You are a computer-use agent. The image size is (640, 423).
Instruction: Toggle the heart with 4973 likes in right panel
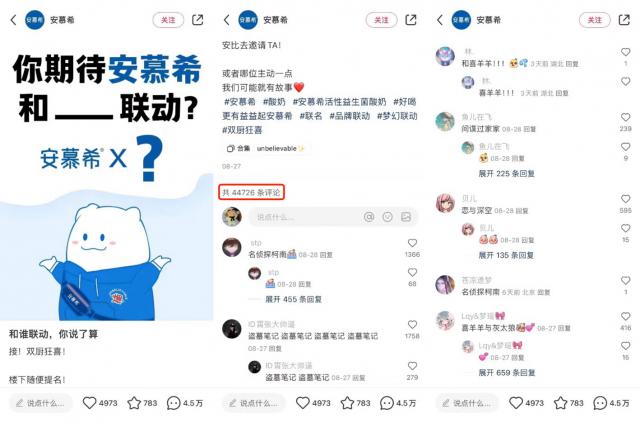(x=516, y=403)
